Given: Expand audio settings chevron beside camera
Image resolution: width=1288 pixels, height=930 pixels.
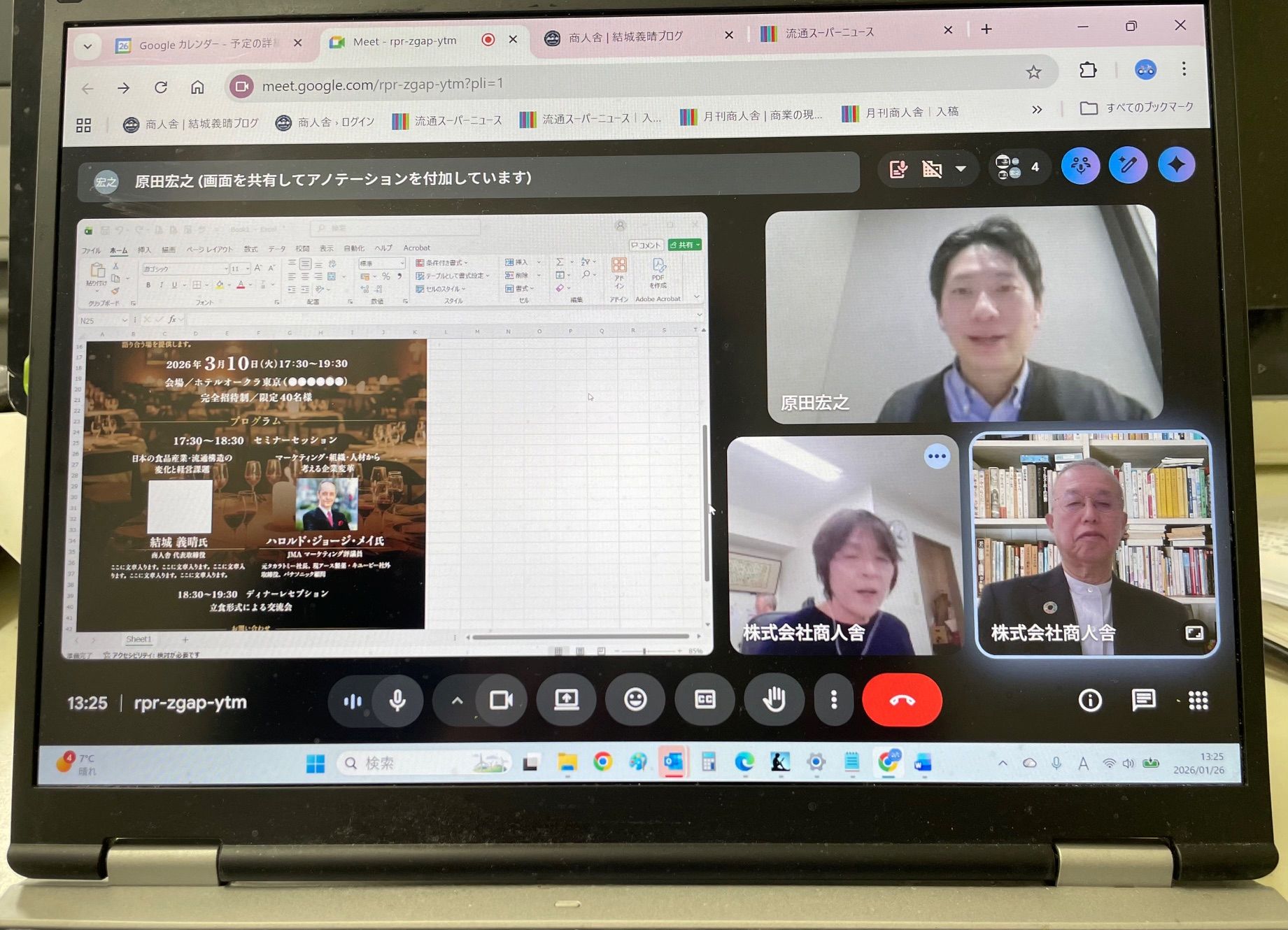Looking at the screenshot, I should (457, 700).
